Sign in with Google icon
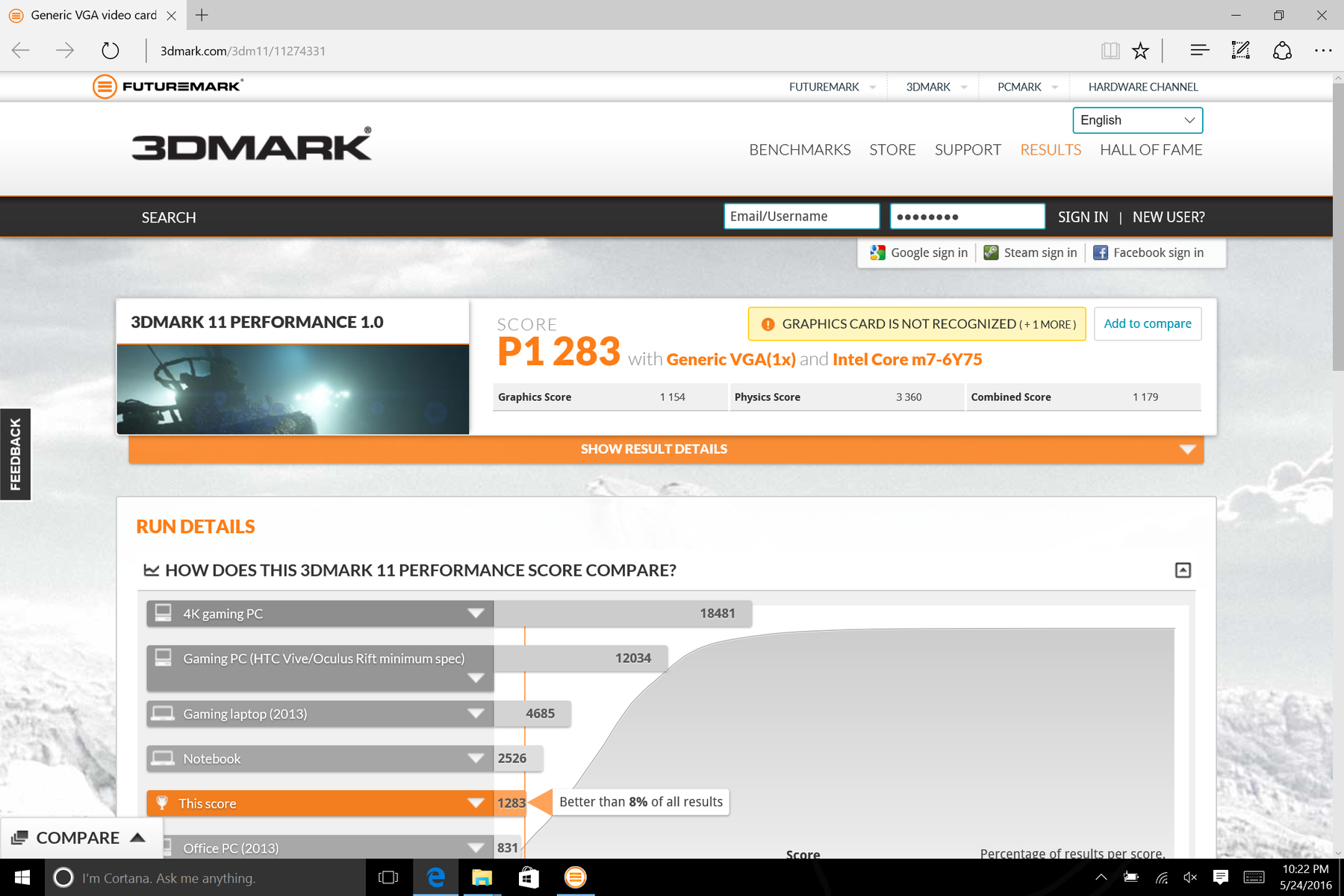The image size is (1344, 896). [877, 253]
